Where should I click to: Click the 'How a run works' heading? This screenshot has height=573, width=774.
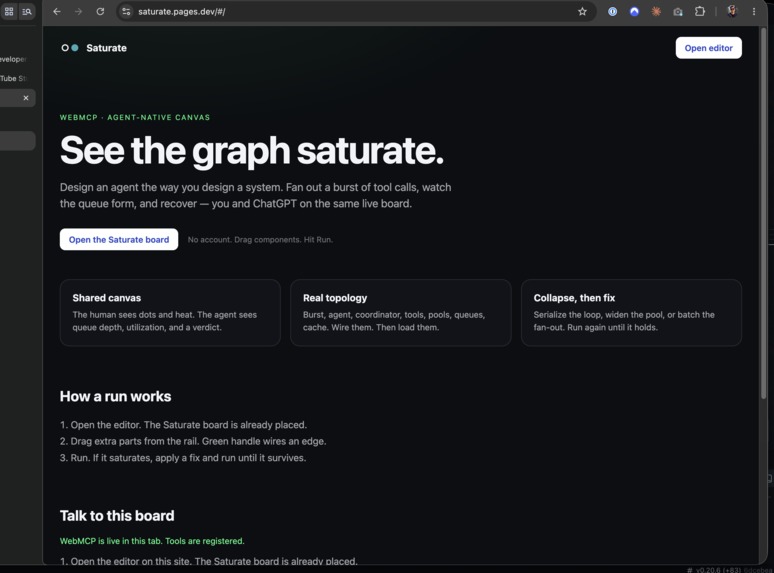click(116, 396)
